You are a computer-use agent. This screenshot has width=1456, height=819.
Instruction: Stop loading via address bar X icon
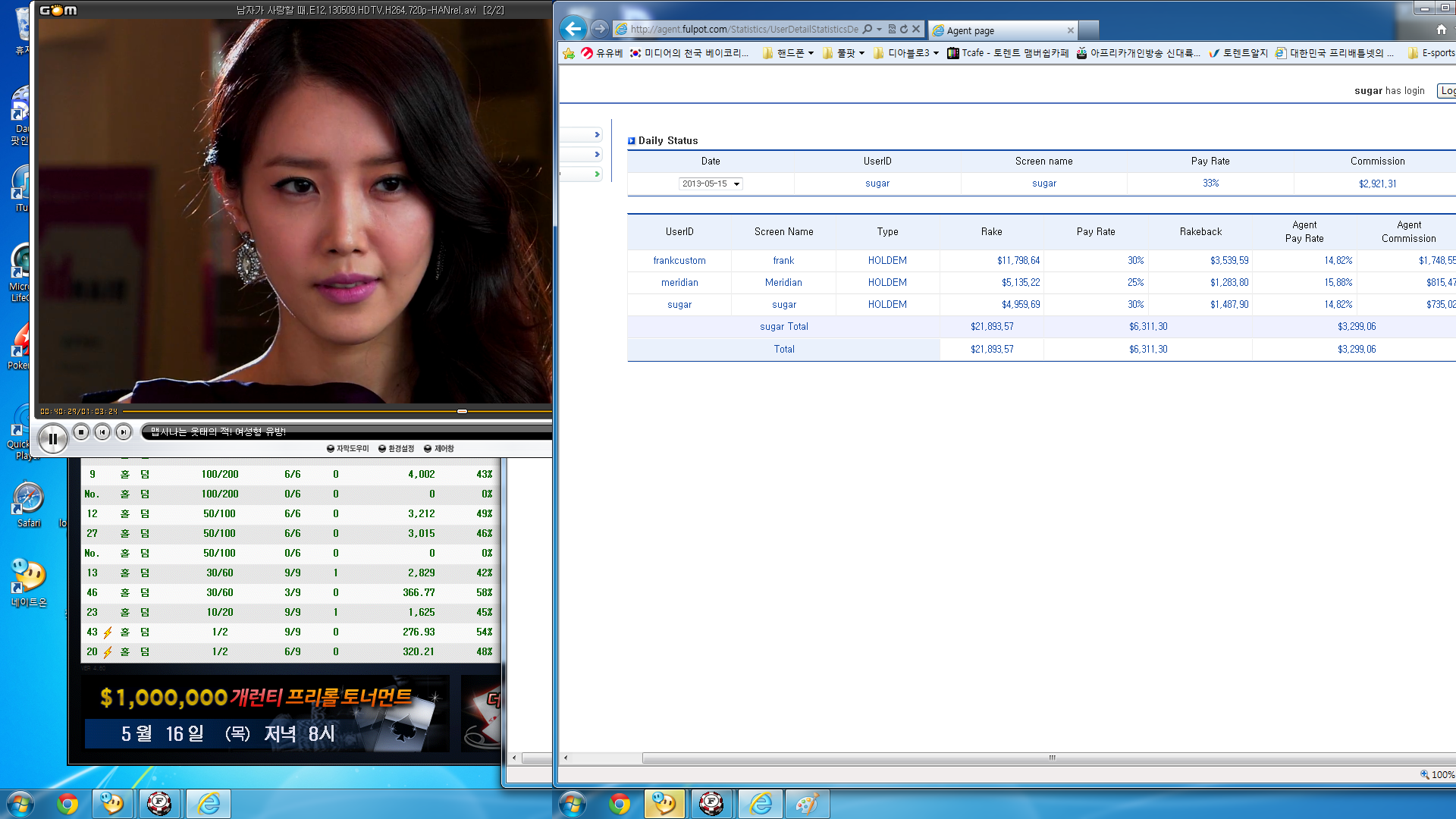pyautogui.click(x=916, y=29)
